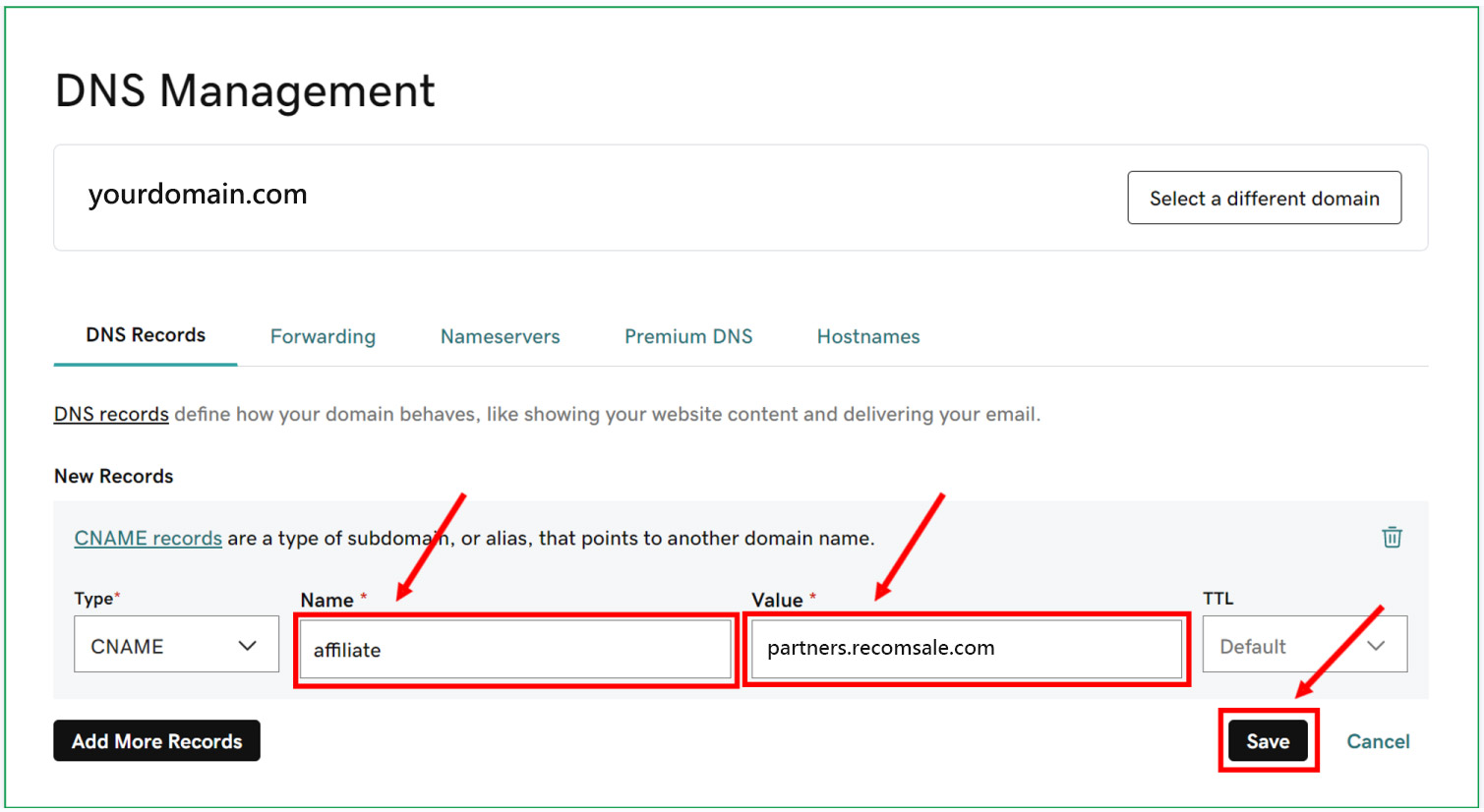1484x812 pixels.
Task: Switch to the DNS Records tab
Action: [x=146, y=335]
